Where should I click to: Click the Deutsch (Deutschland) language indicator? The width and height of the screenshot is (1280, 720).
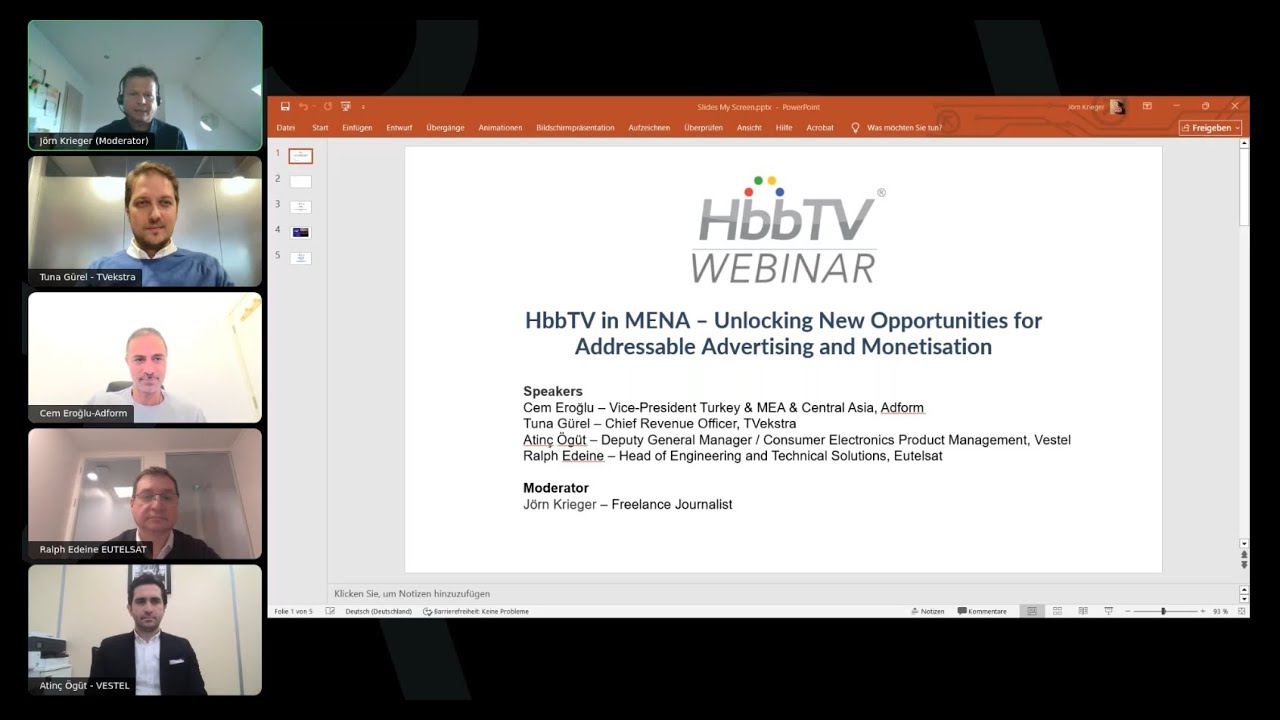pyautogui.click(x=378, y=611)
